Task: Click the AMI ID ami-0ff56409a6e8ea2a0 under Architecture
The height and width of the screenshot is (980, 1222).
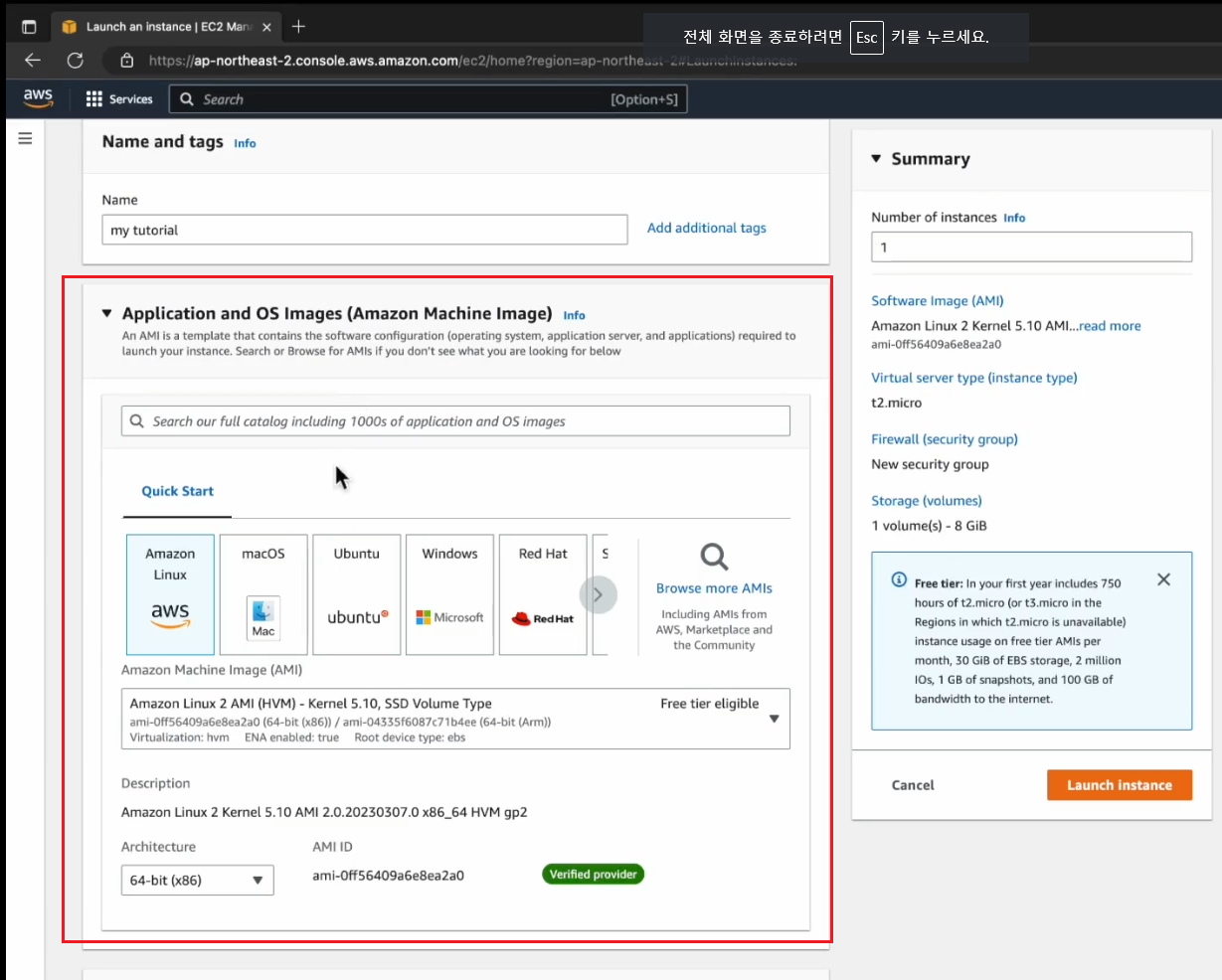Action: click(x=388, y=876)
